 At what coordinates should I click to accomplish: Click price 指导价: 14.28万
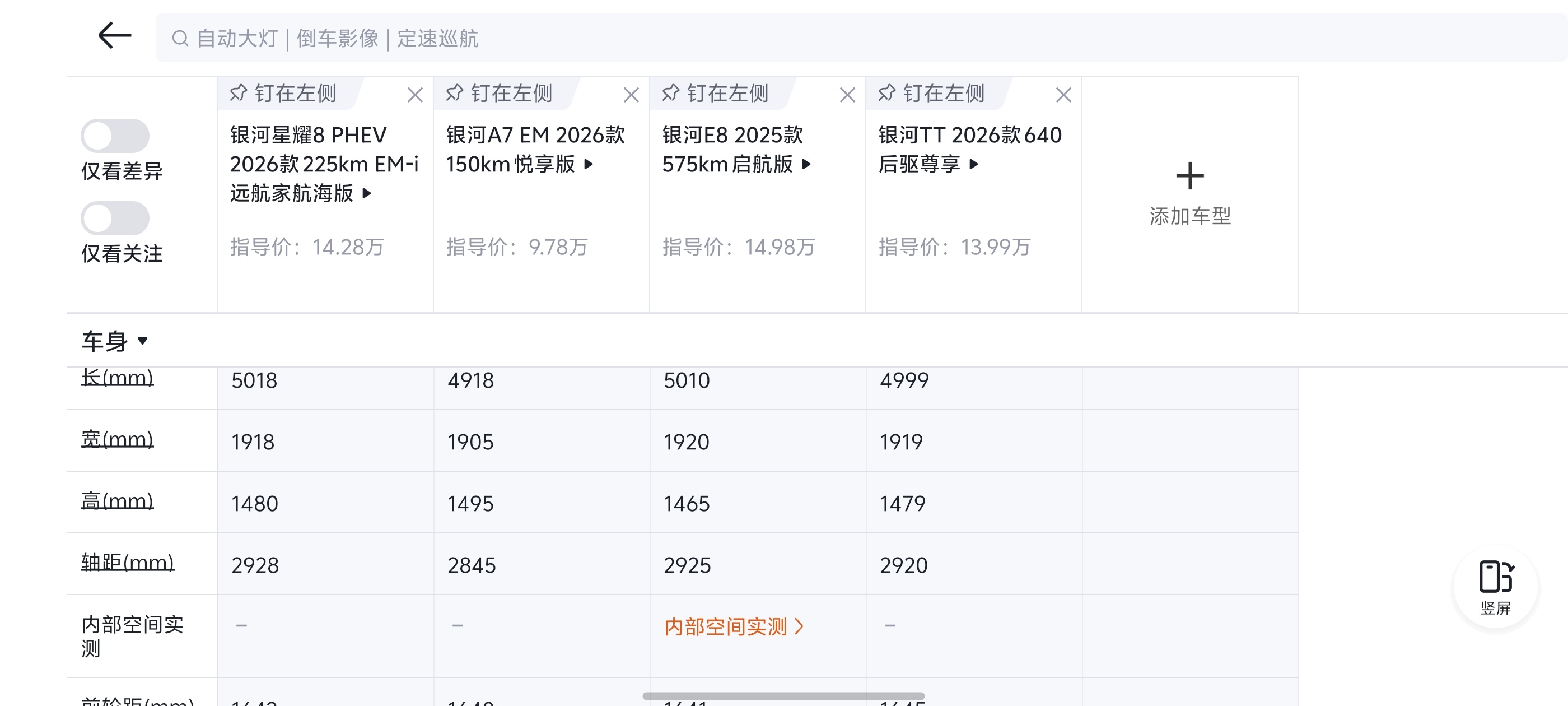click(x=307, y=247)
